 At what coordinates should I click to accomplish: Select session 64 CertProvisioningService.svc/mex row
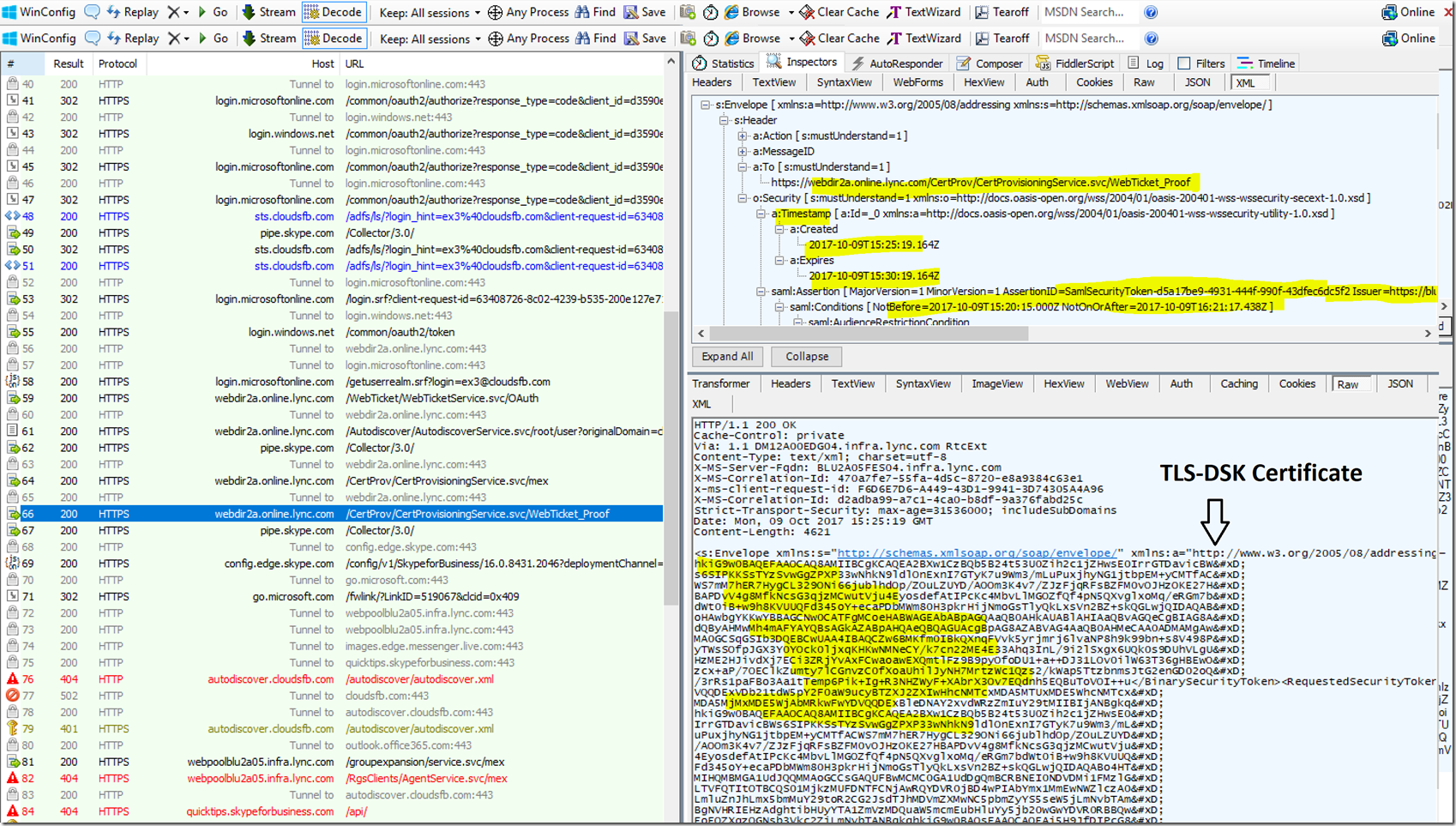[334, 481]
